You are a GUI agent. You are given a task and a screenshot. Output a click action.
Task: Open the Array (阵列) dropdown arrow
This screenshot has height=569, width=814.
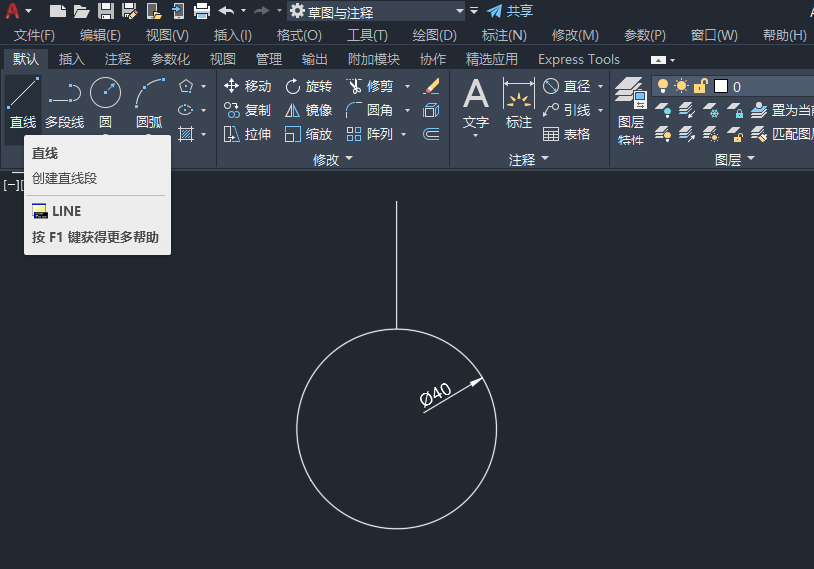click(403, 134)
